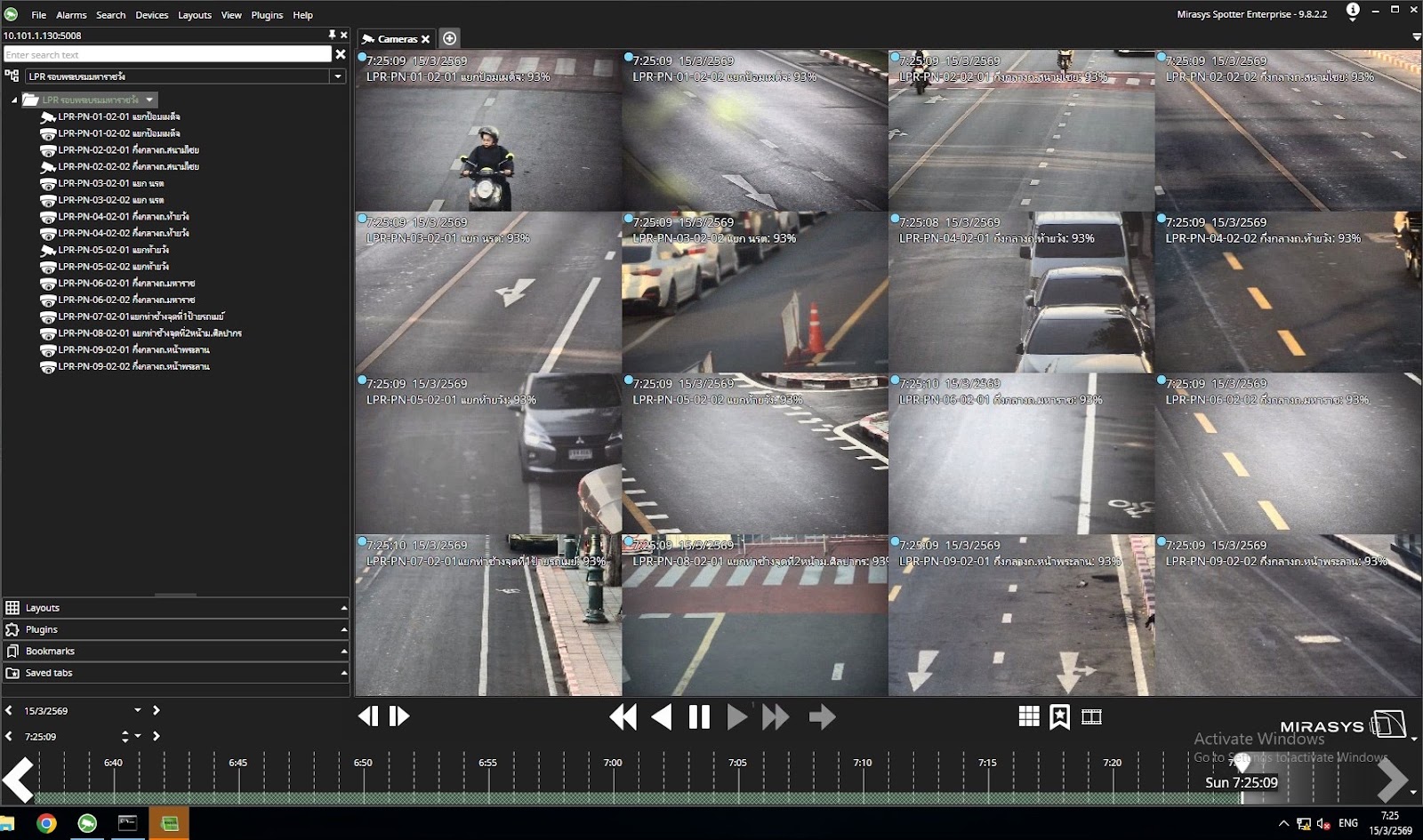The height and width of the screenshot is (840, 1423).
Task: Pin the device tree panel
Action: [332, 36]
